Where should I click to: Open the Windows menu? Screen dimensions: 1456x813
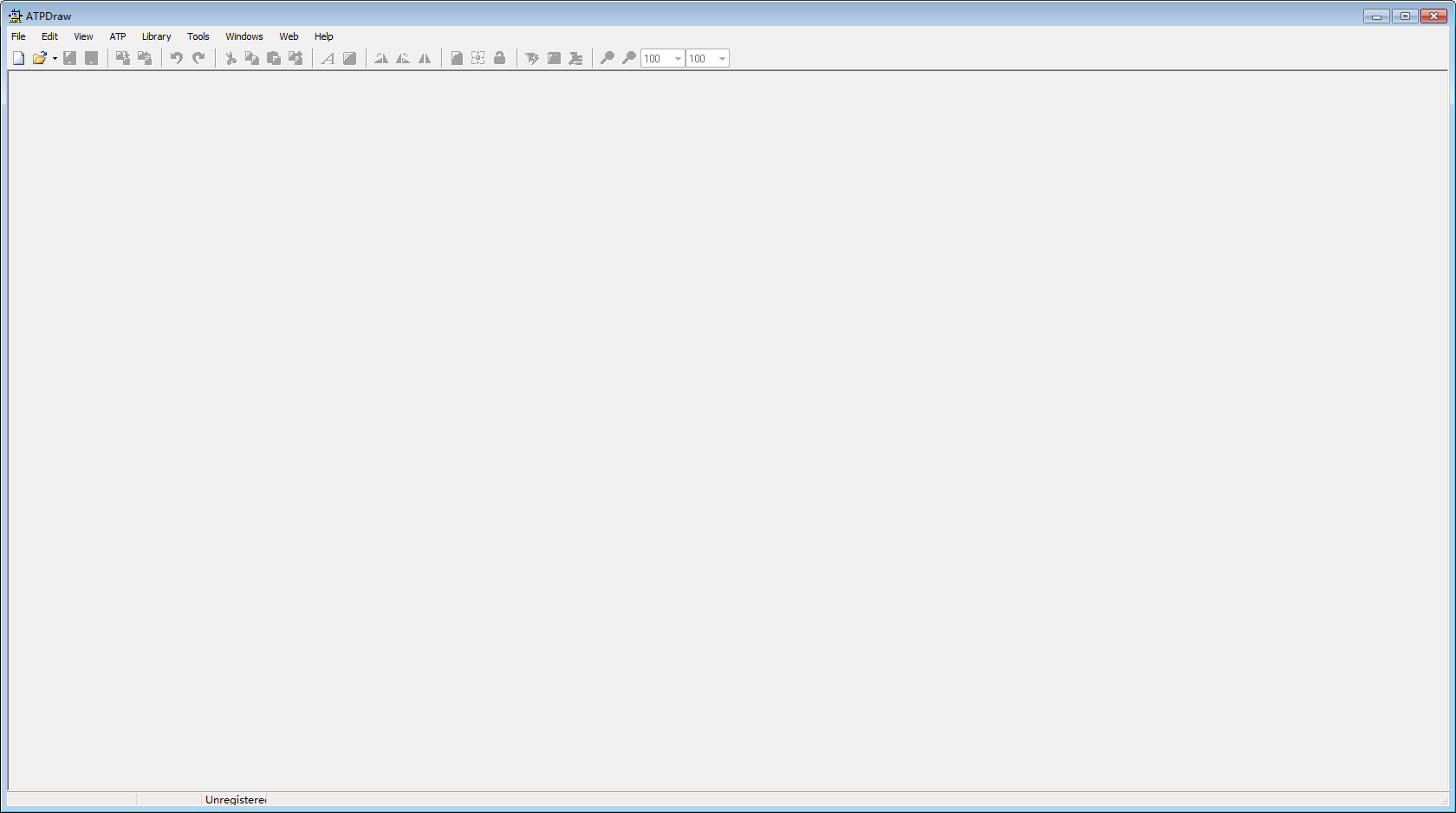tap(244, 36)
